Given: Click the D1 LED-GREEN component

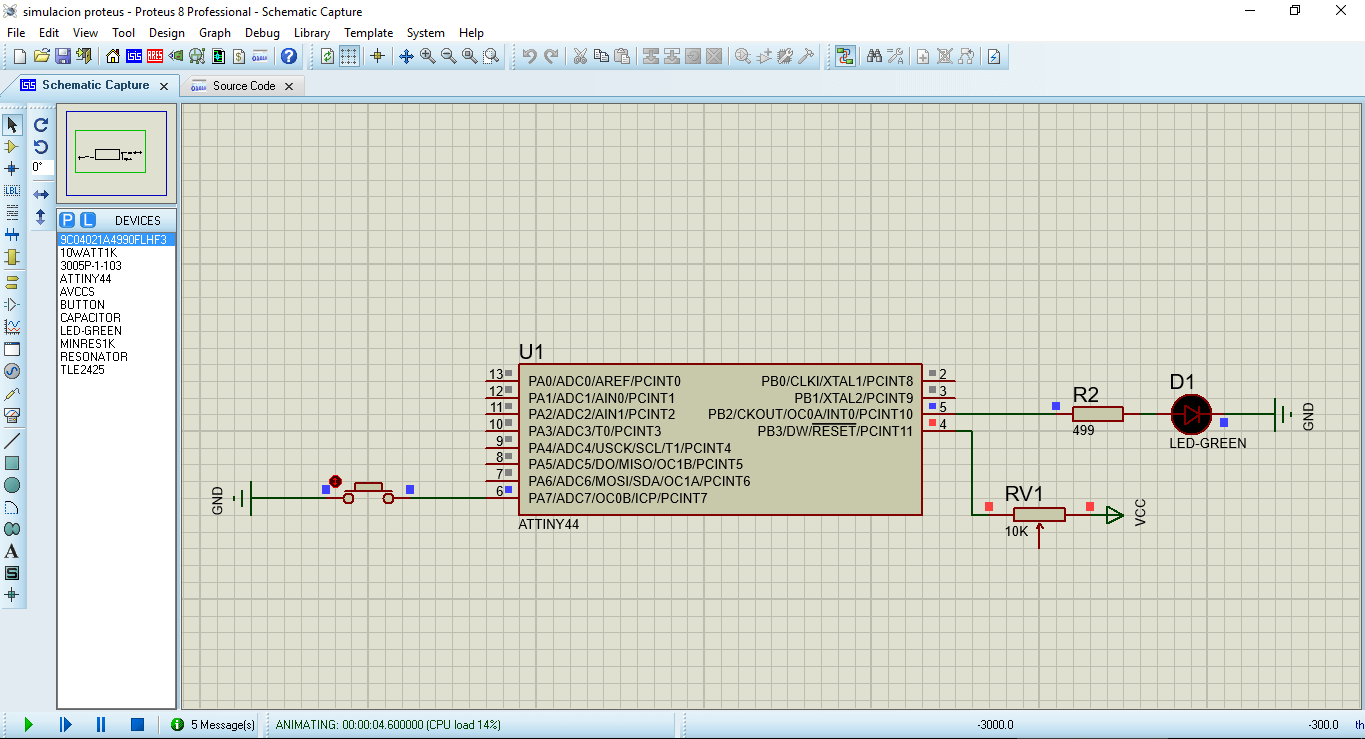Looking at the screenshot, I should coord(1191,414).
